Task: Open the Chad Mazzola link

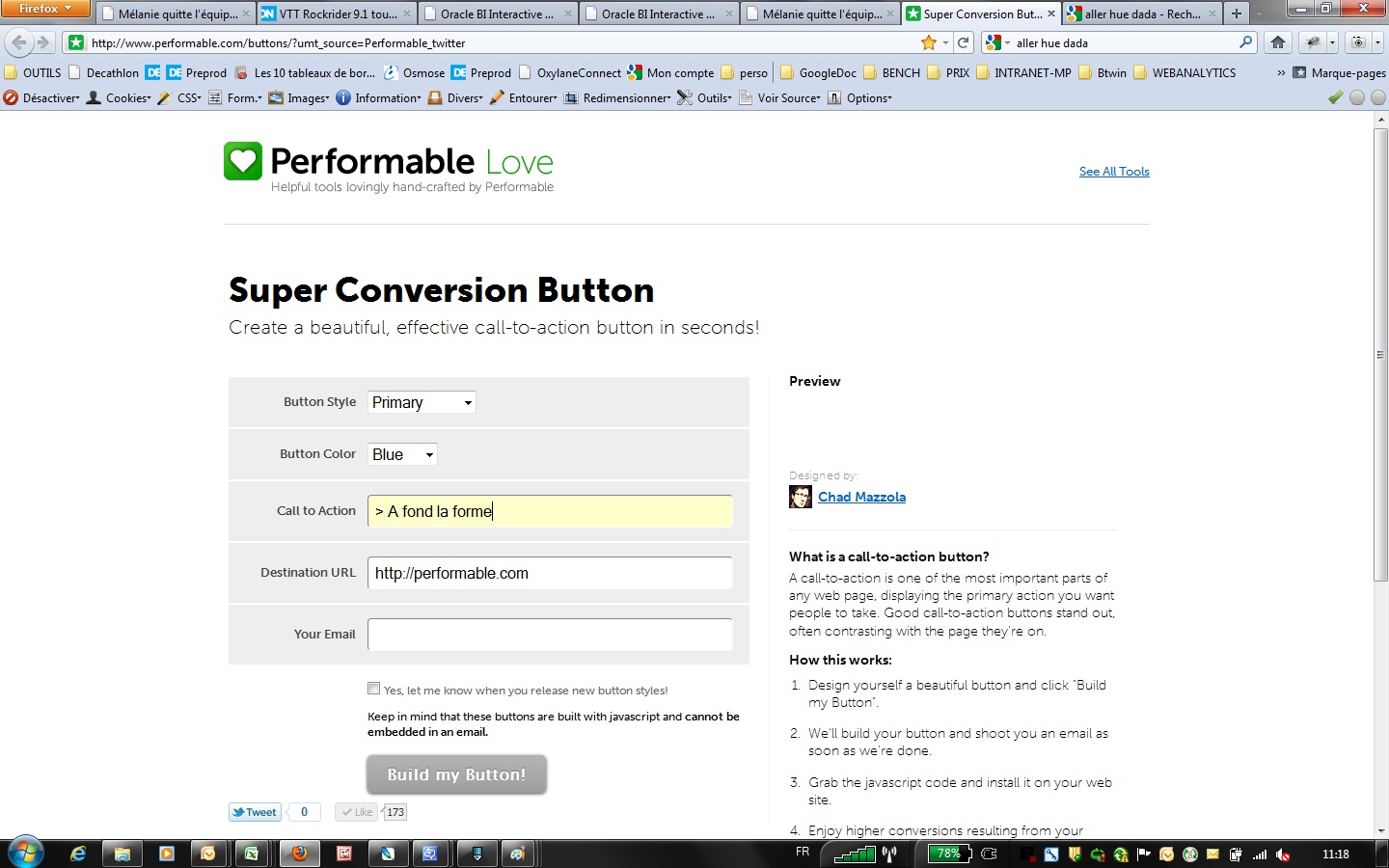Action: pos(861,497)
